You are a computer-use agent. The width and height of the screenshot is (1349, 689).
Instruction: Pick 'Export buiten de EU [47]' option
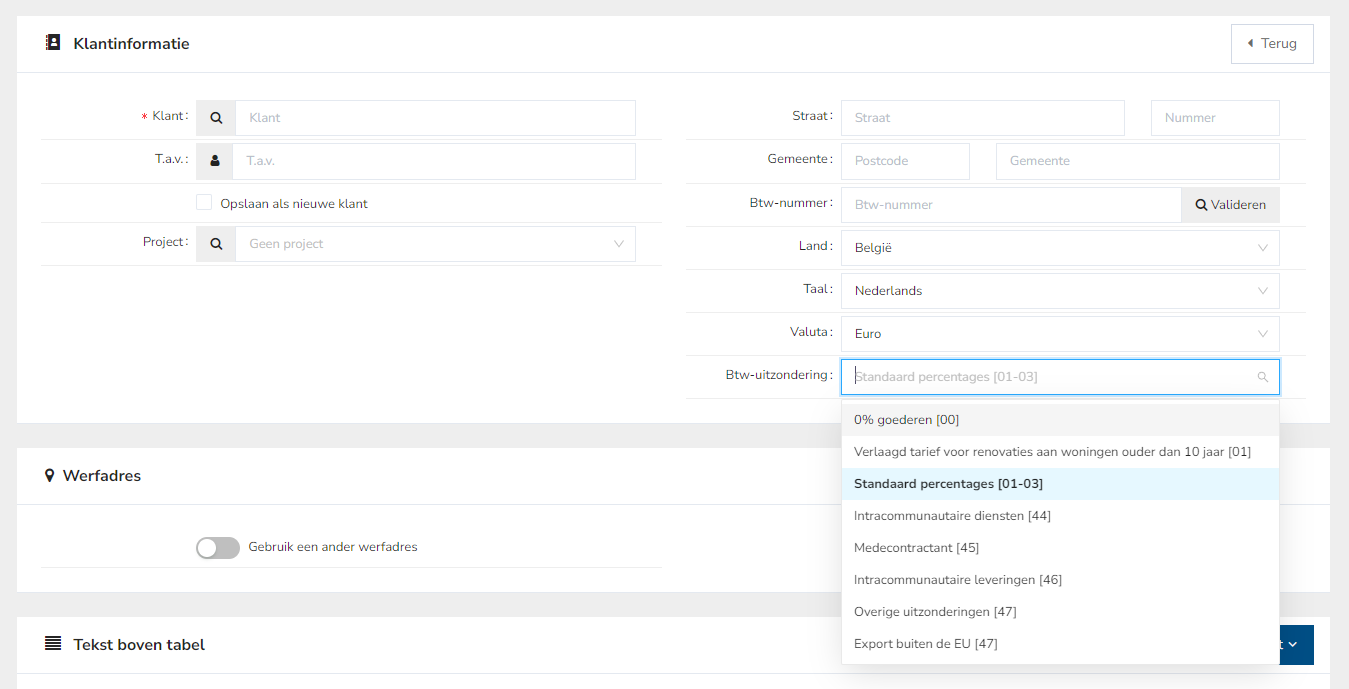click(925, 644)
